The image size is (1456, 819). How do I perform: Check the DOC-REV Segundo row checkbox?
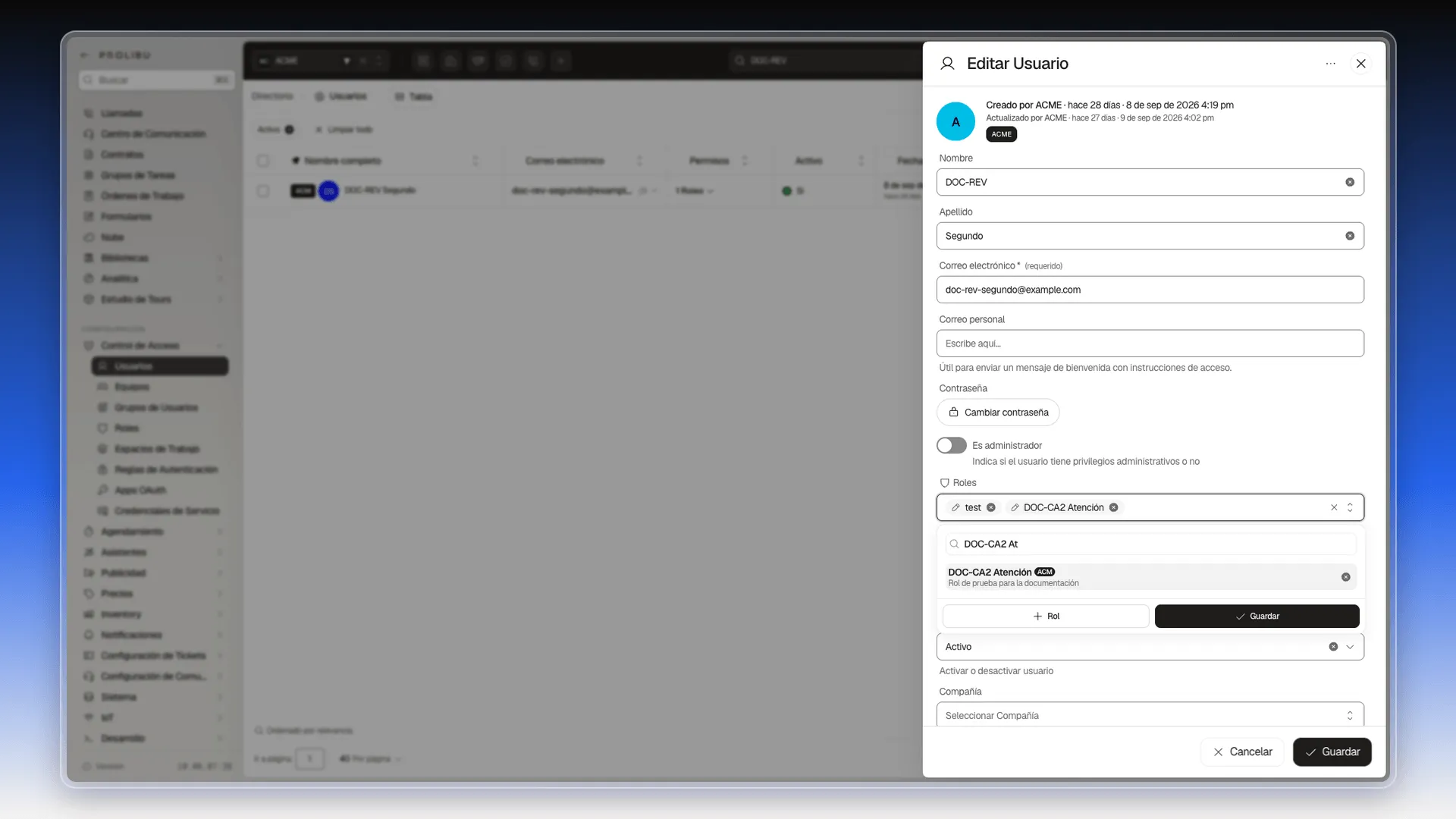coord(263,191)
